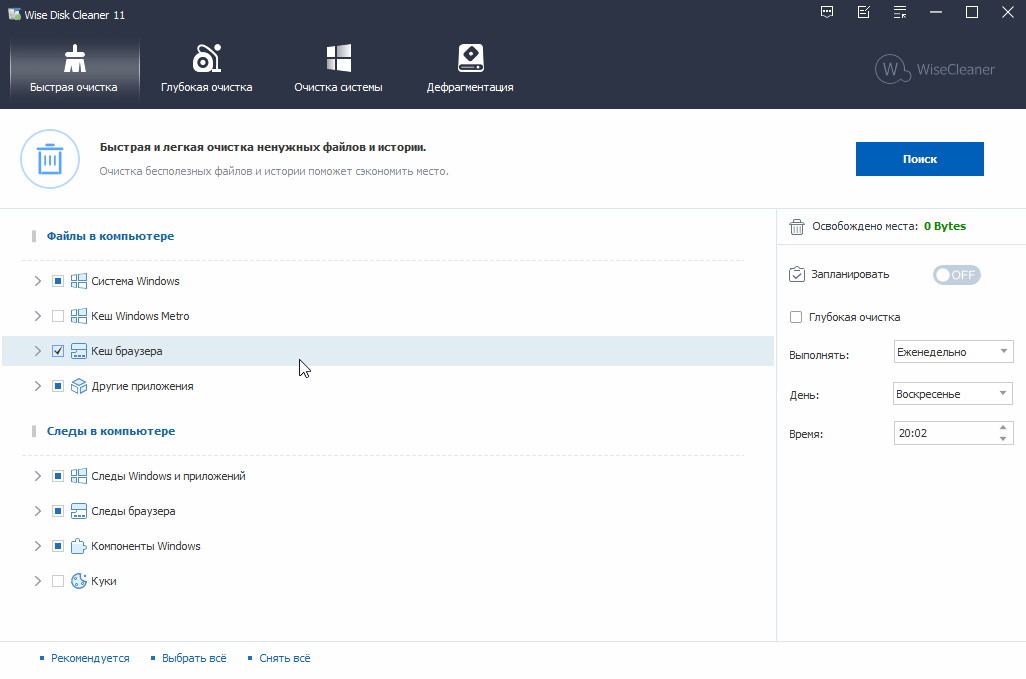Click the large trash bin icon
Screen dimensions: 1026x679
pos(50,159)
